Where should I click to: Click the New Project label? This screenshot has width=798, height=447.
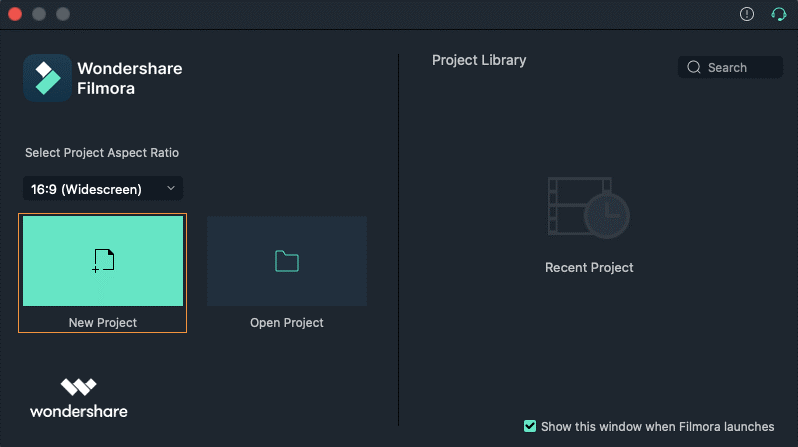103,322
